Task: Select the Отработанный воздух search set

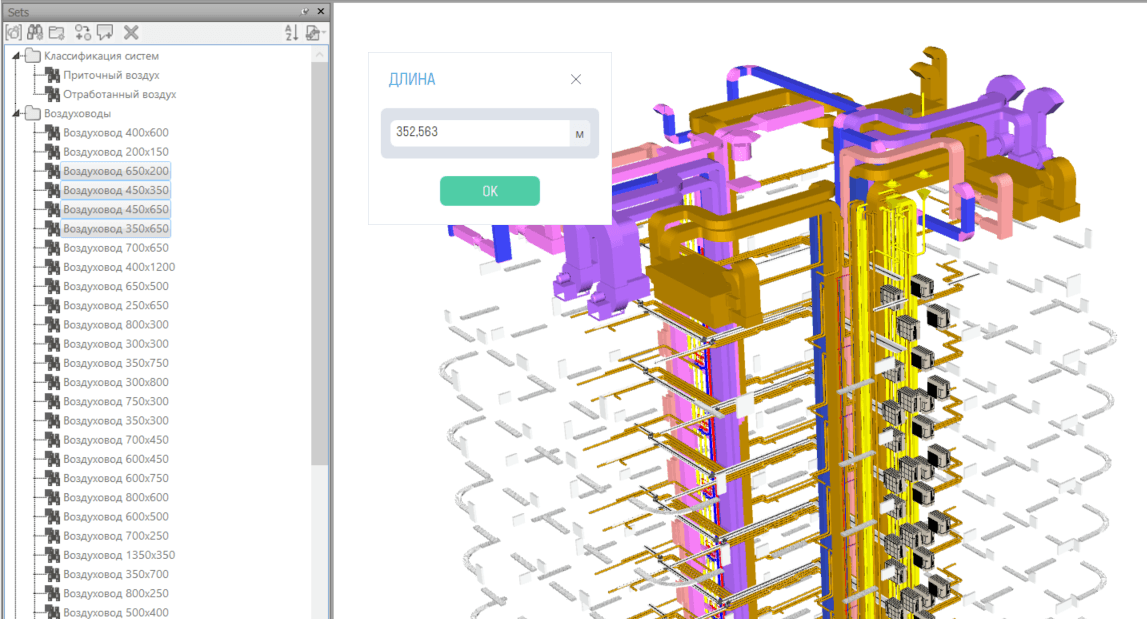Action: click(119, 94)
